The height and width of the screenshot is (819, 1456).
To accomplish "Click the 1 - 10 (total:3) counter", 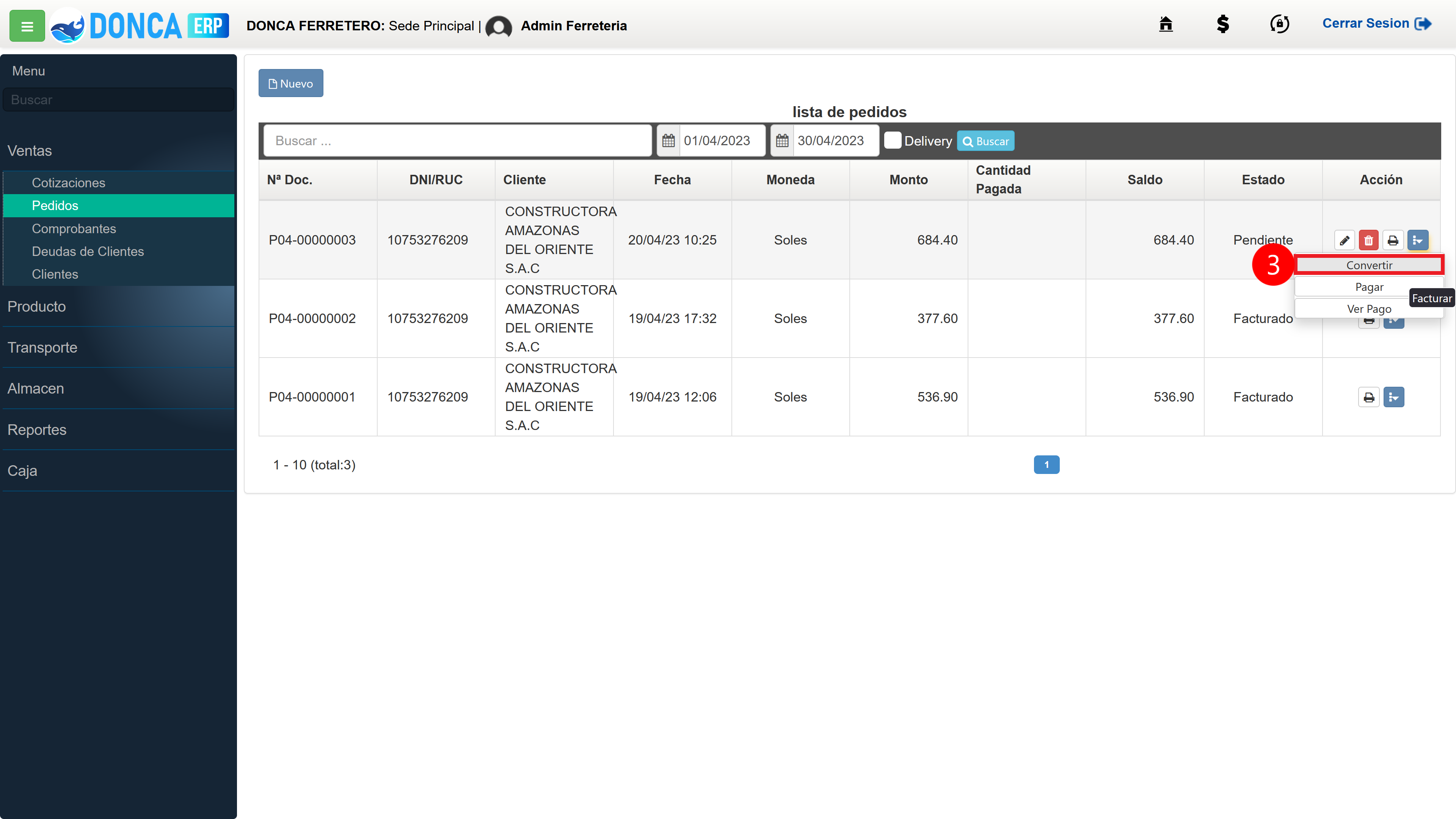I will point(314,465).
